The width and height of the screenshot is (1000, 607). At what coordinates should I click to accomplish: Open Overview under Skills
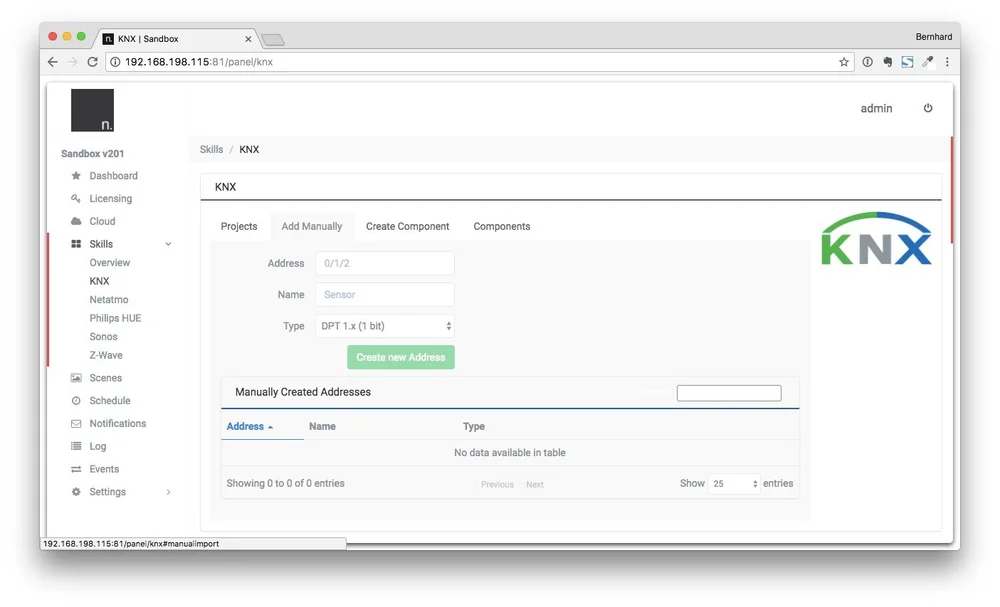(110, 263)
